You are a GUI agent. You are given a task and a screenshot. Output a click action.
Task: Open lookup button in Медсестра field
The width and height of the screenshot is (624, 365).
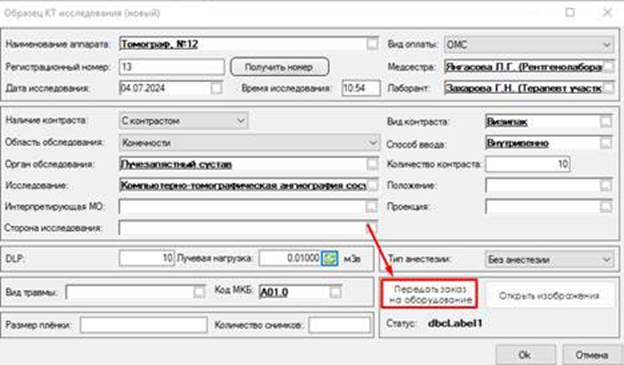point(608,67)
